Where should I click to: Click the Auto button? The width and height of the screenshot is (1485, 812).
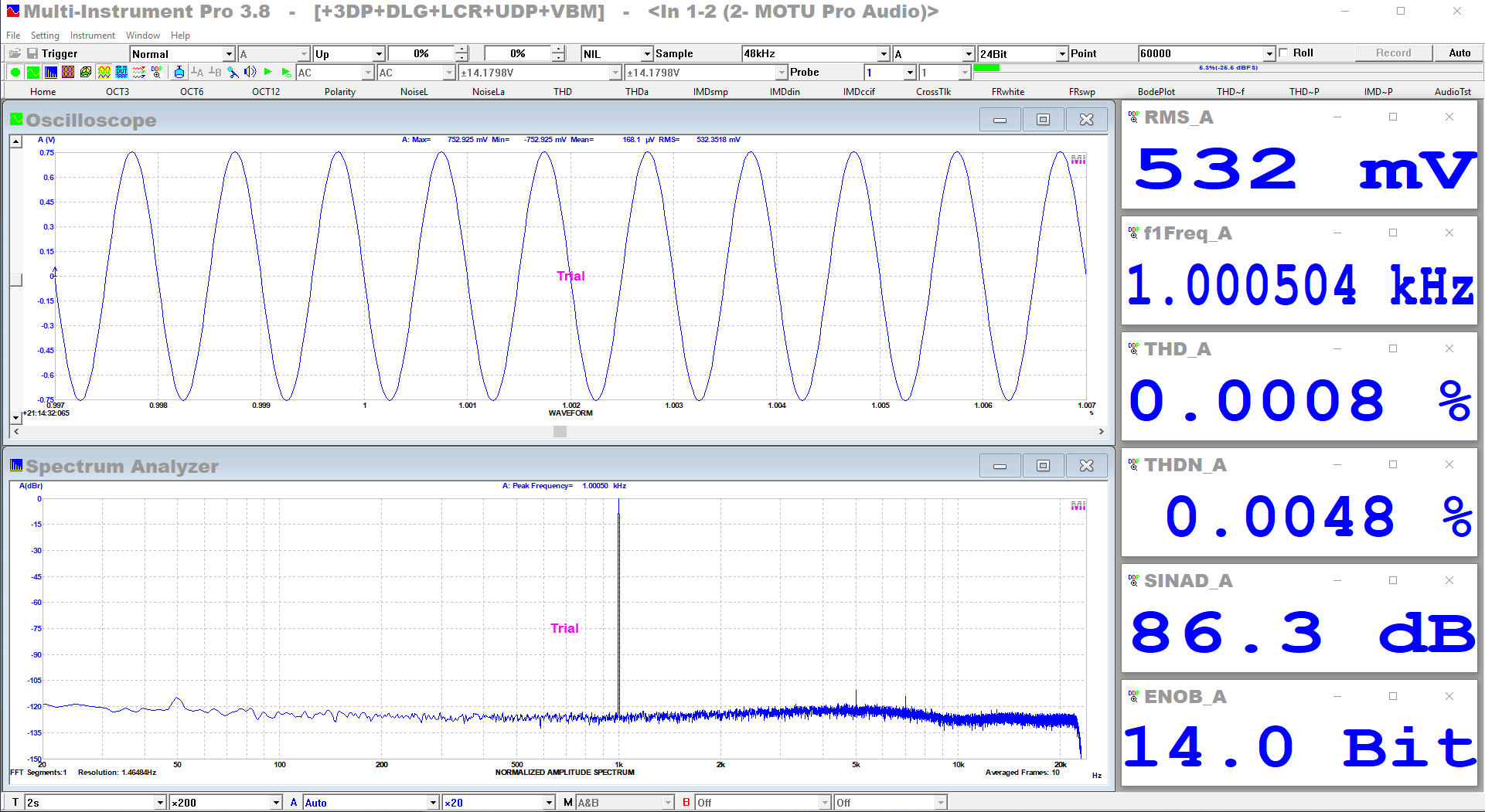[1459, 53]
